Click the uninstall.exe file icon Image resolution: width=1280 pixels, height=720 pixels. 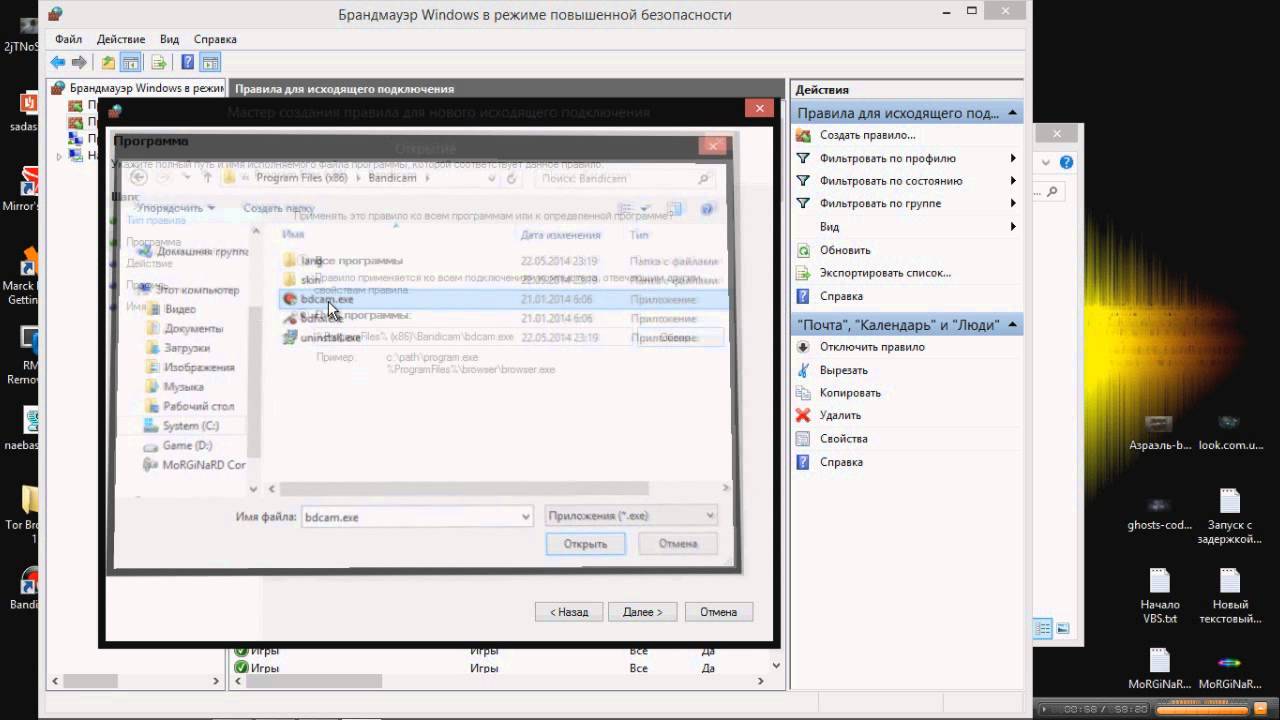click(x=290, y=338)
